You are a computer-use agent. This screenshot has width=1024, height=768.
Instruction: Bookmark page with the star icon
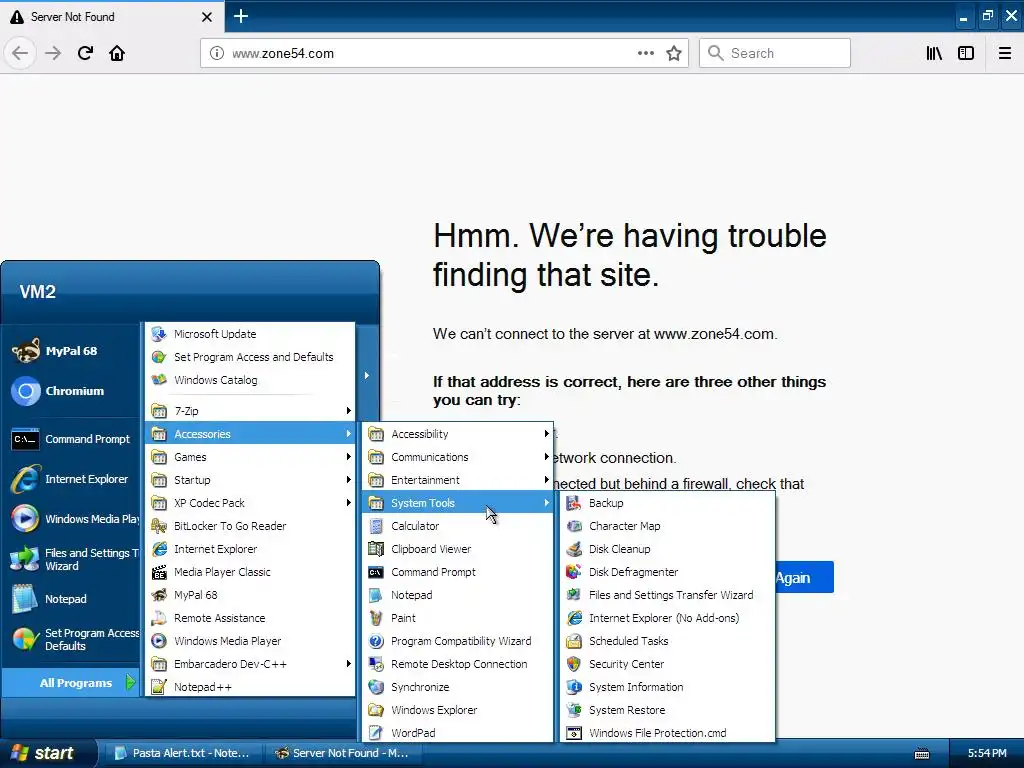674,53
